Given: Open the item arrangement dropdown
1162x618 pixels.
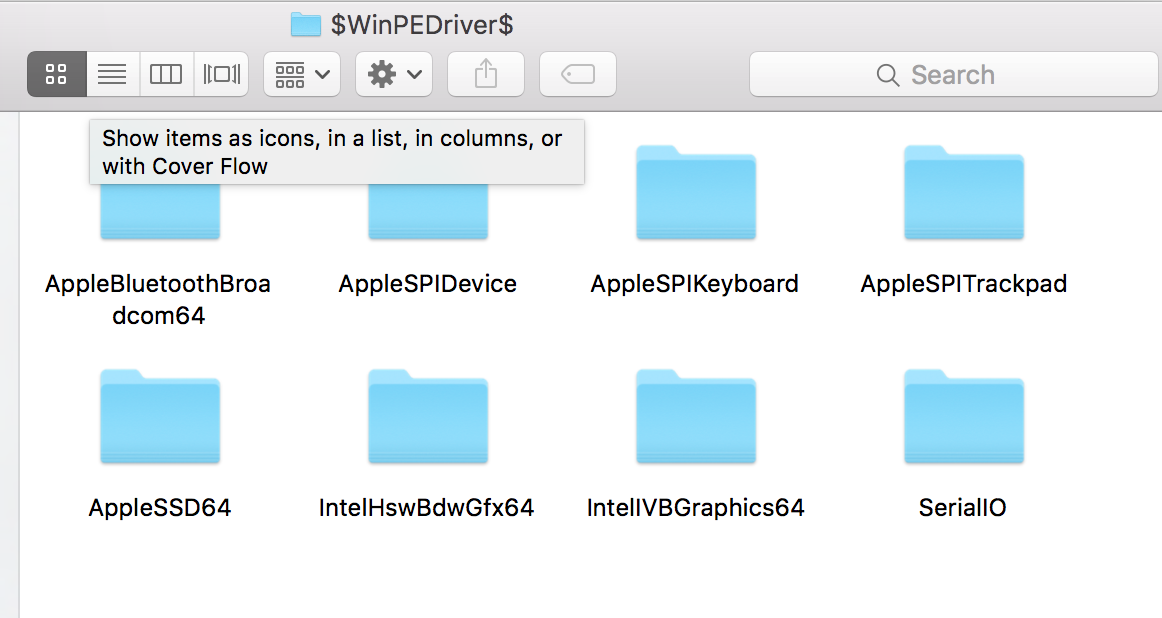Looking at the screenshot, I should coord(302,74).
